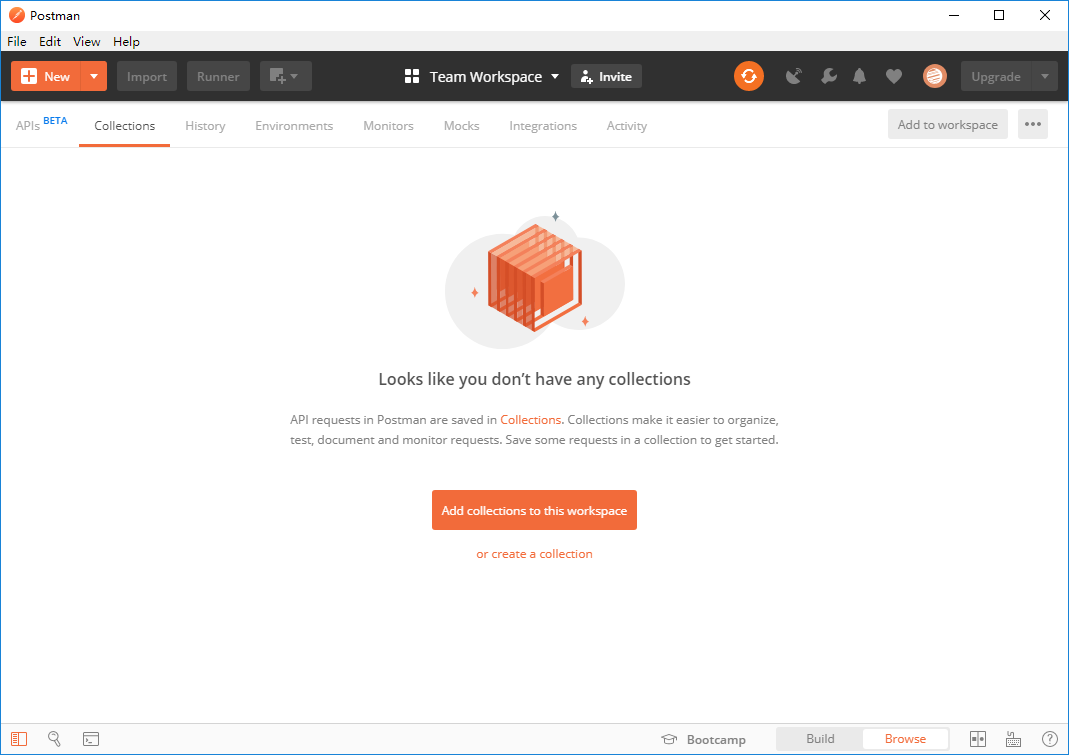The image size is (1069, 755).
Task: Toggle the two-pane layout icon
Action: pos(978,739)
